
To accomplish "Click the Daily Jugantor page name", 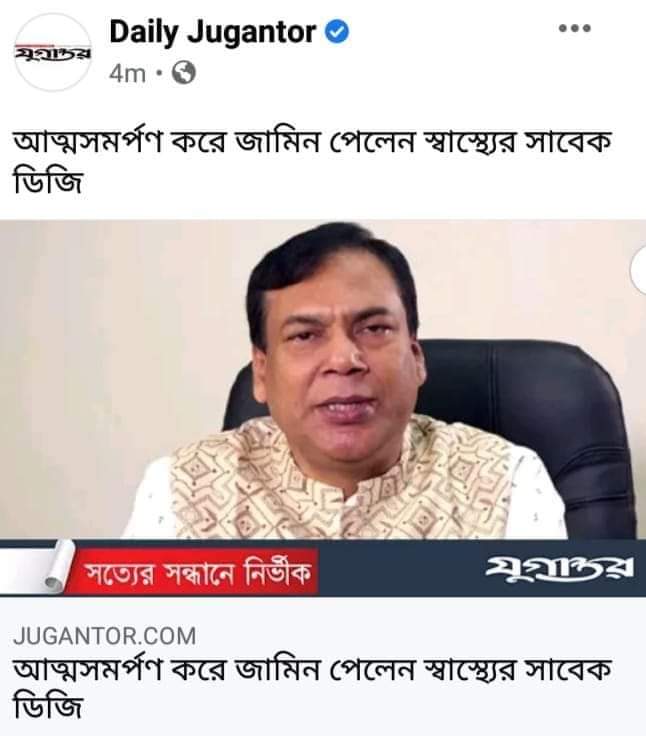I will (x=213, y=32).
